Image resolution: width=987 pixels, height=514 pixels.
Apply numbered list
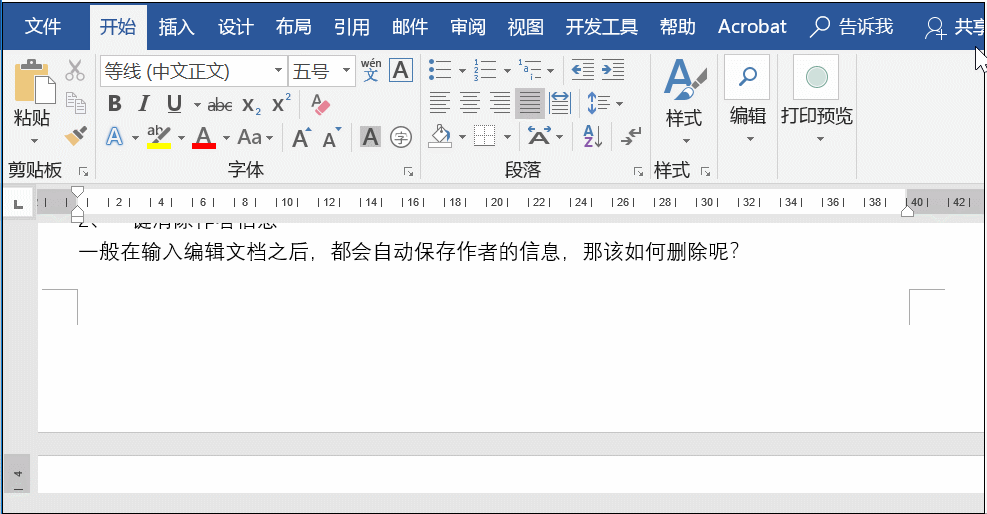pyautogui.click(x=485, y=70)
